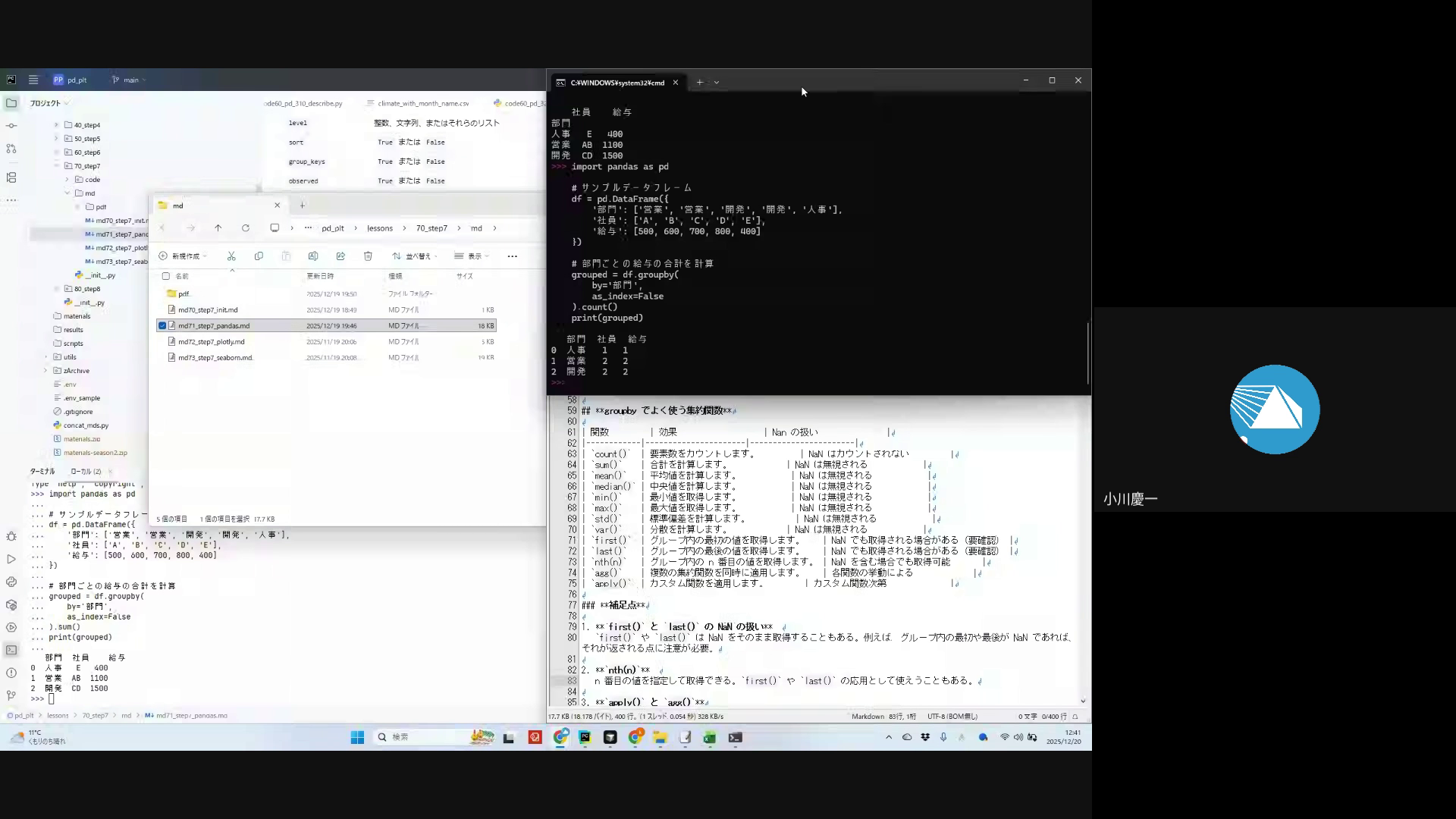Refresh the md folder view
This screenshot has height=819, width=1456.
(246, 228)
